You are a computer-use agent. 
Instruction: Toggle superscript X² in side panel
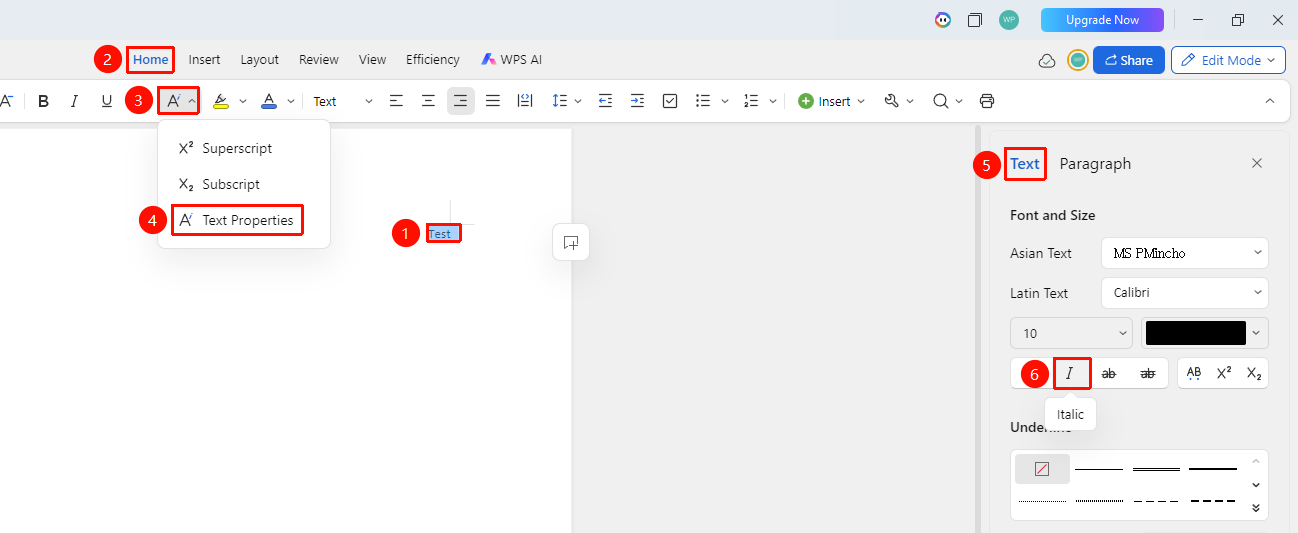(x=1224, y=373)
